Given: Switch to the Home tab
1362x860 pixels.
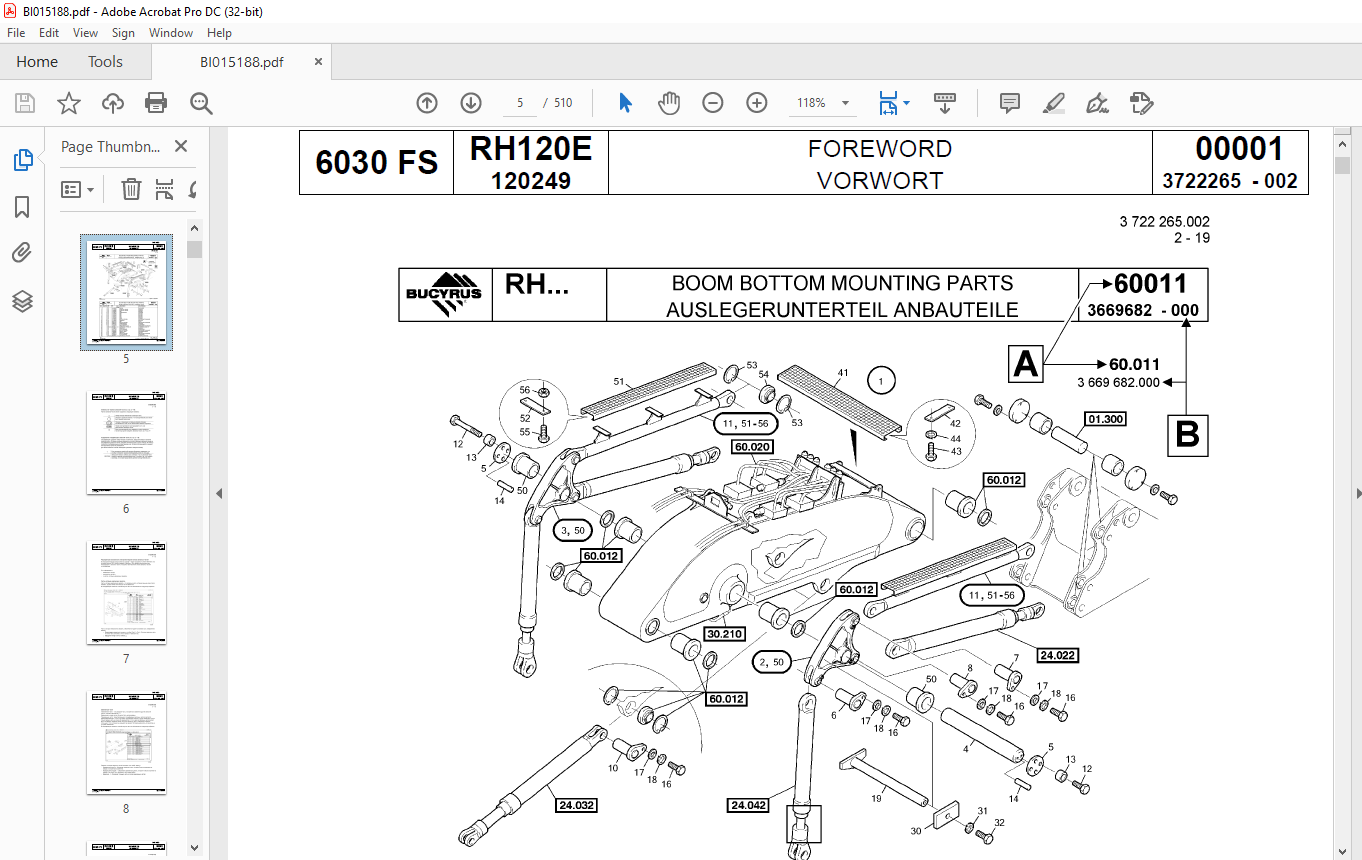Looking at the screenshot, I should tap(37, 62).
